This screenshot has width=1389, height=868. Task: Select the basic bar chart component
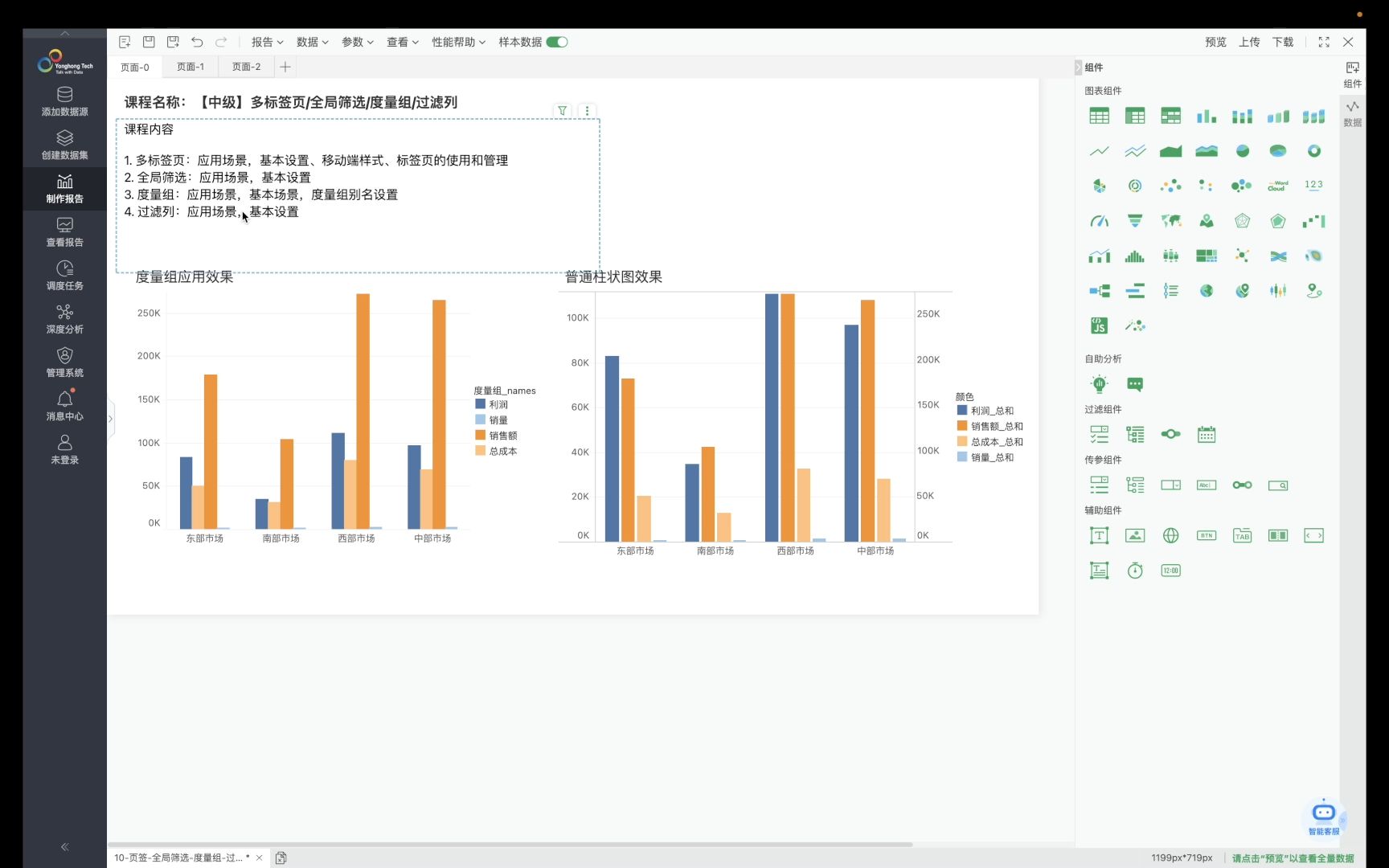click(x=1206, y=116)
